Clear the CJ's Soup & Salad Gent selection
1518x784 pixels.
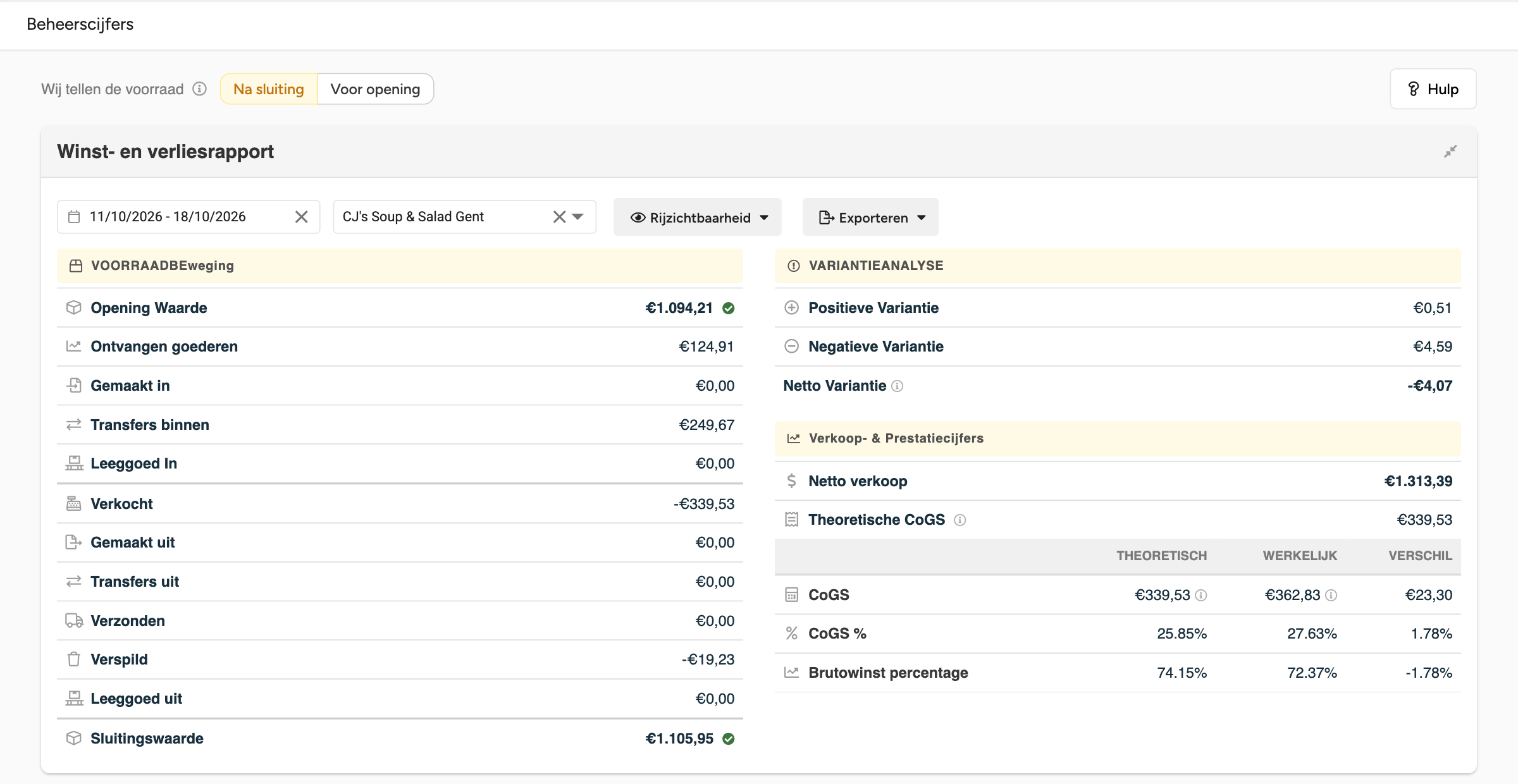(559, 217)
